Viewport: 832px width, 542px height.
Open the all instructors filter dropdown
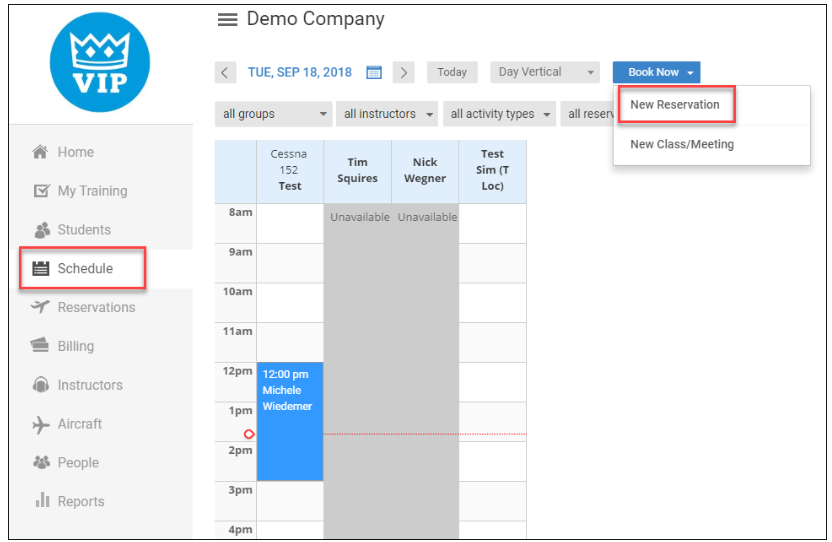[387, 114]
